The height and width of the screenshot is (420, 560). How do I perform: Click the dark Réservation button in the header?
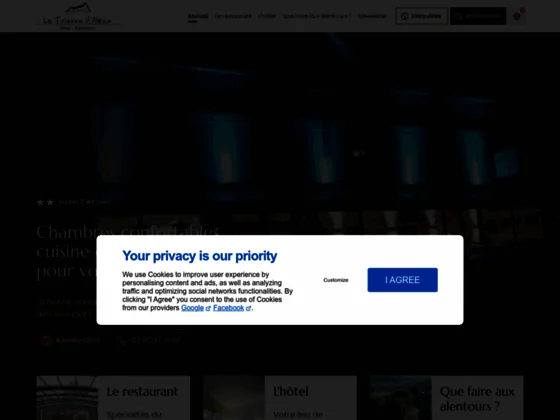click(x=478, y=16)
